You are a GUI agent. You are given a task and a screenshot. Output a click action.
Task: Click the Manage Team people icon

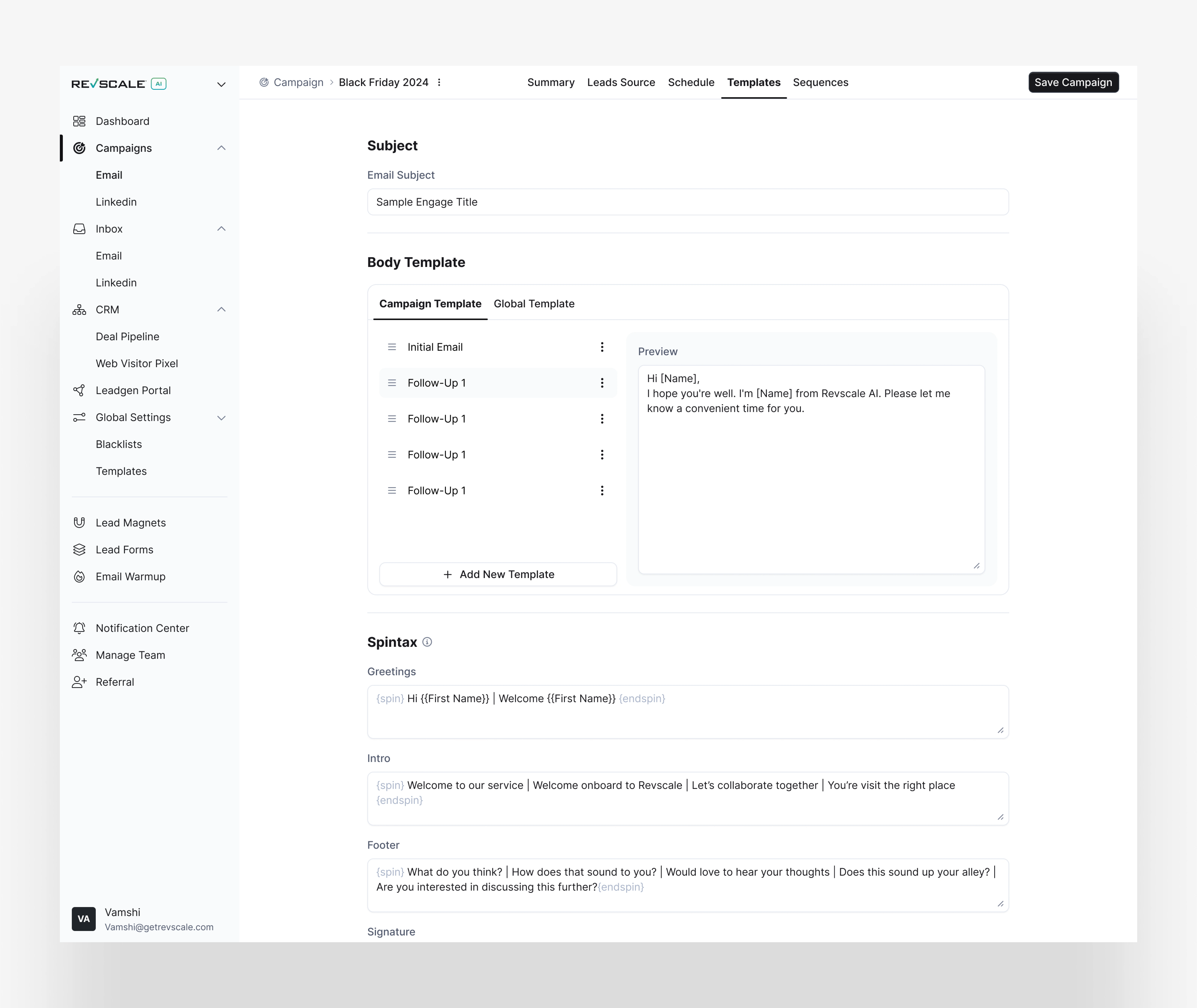point(79,655)
